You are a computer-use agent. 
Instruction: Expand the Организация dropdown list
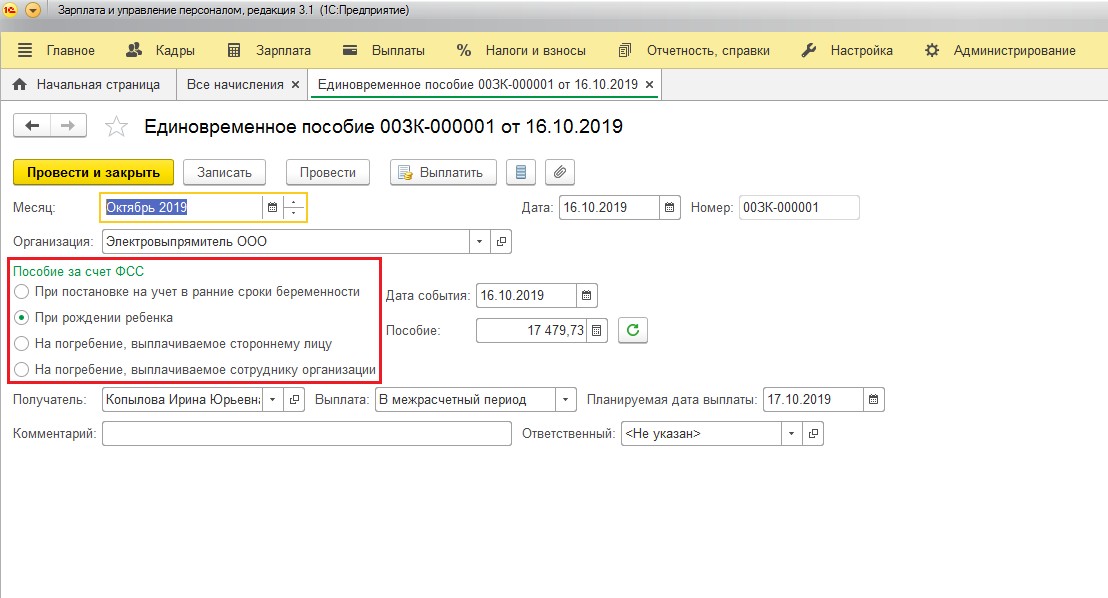click(x=479, y=242)
